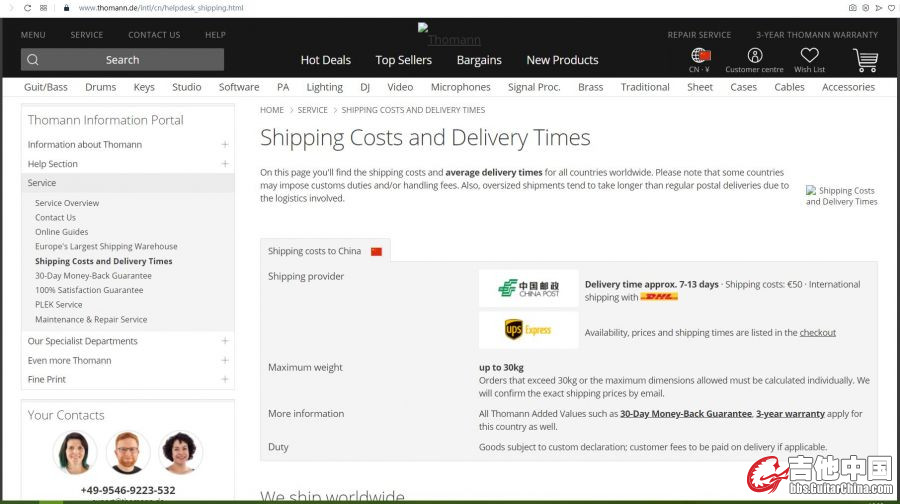Open the Lighting category
Image resolution: width=900 pixels, height=504 pixels.
(324, 87)
